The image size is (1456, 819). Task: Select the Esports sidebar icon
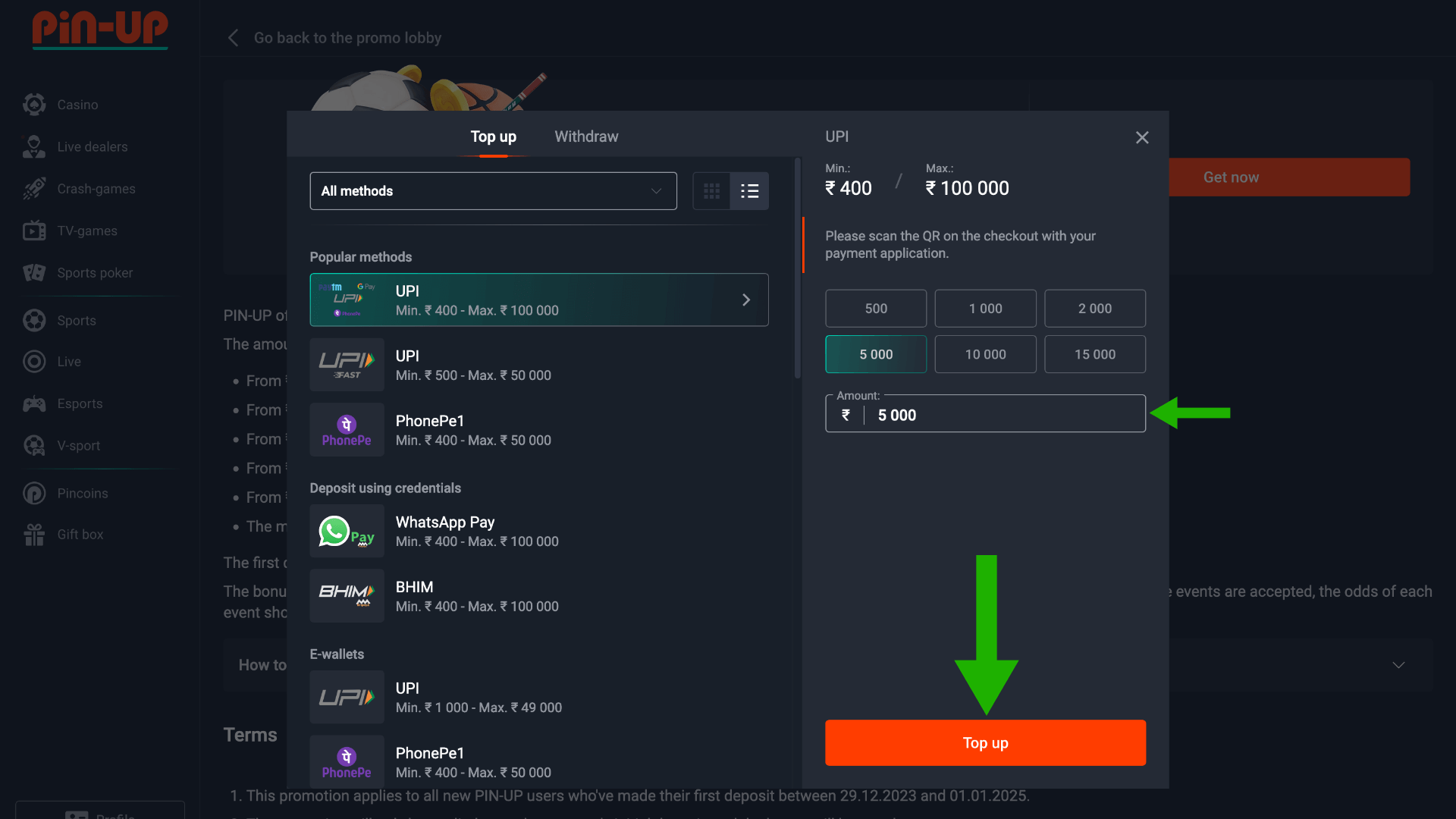(35, 404)
